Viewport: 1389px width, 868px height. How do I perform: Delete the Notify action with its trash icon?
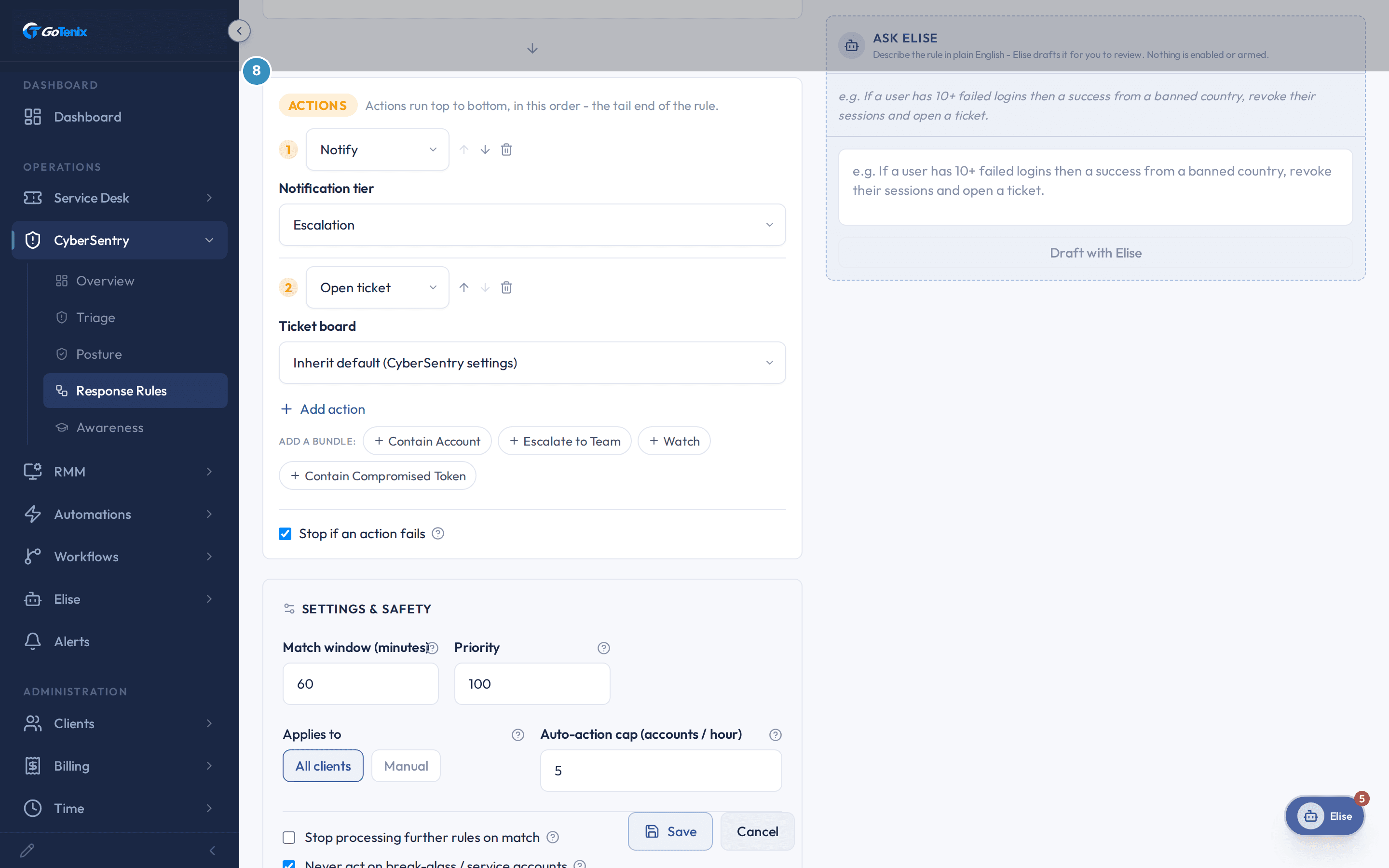(x=506, y=150)
